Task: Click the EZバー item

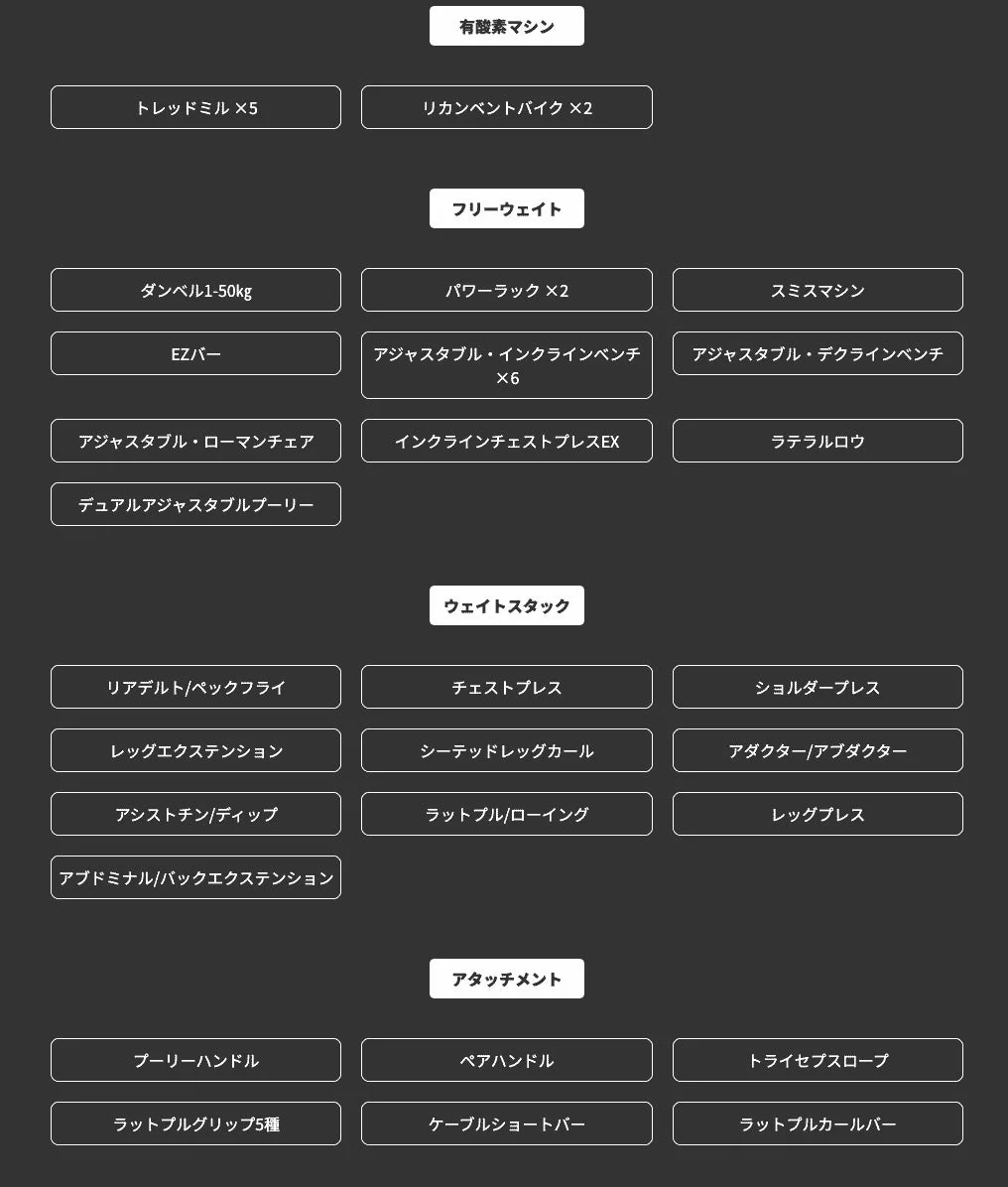Action: click(196, 353)
